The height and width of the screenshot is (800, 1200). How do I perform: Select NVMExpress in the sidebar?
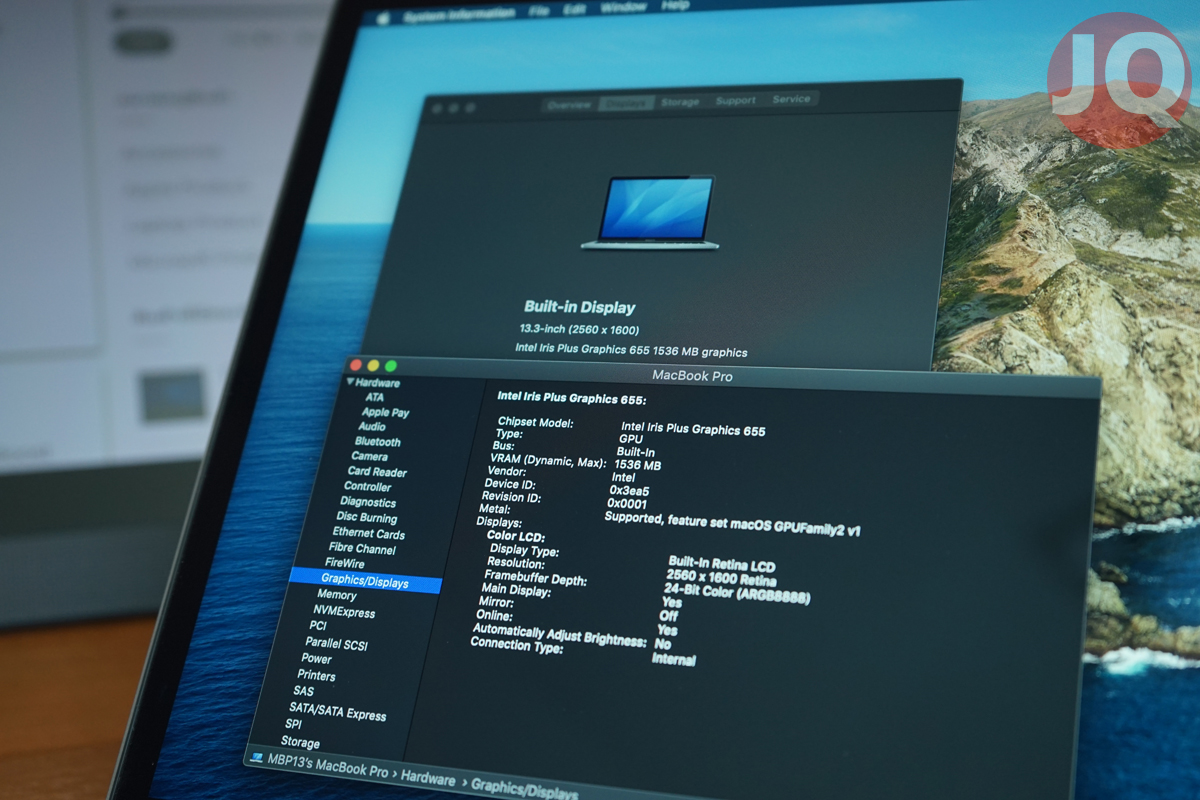pos(344,611)
